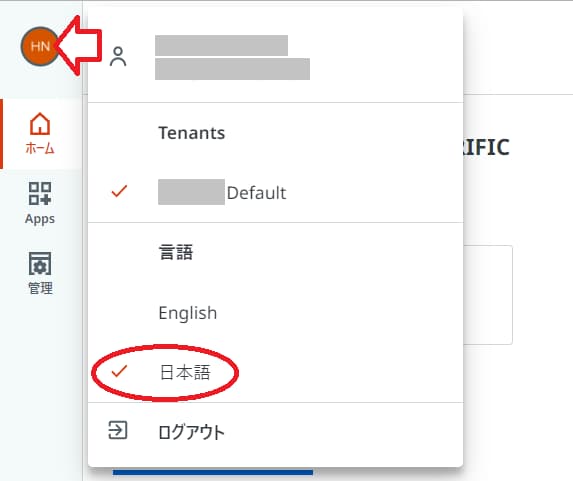The height and width of the screenshot is (481, 573).
Task: Click the logout arrow icon
Action: [118, 430]
